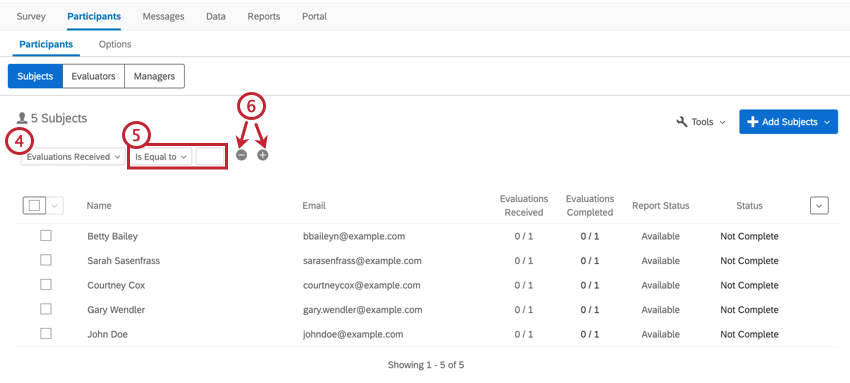850x383 pixels.
Task: Select the name John Doe
Action: (107, 334)
